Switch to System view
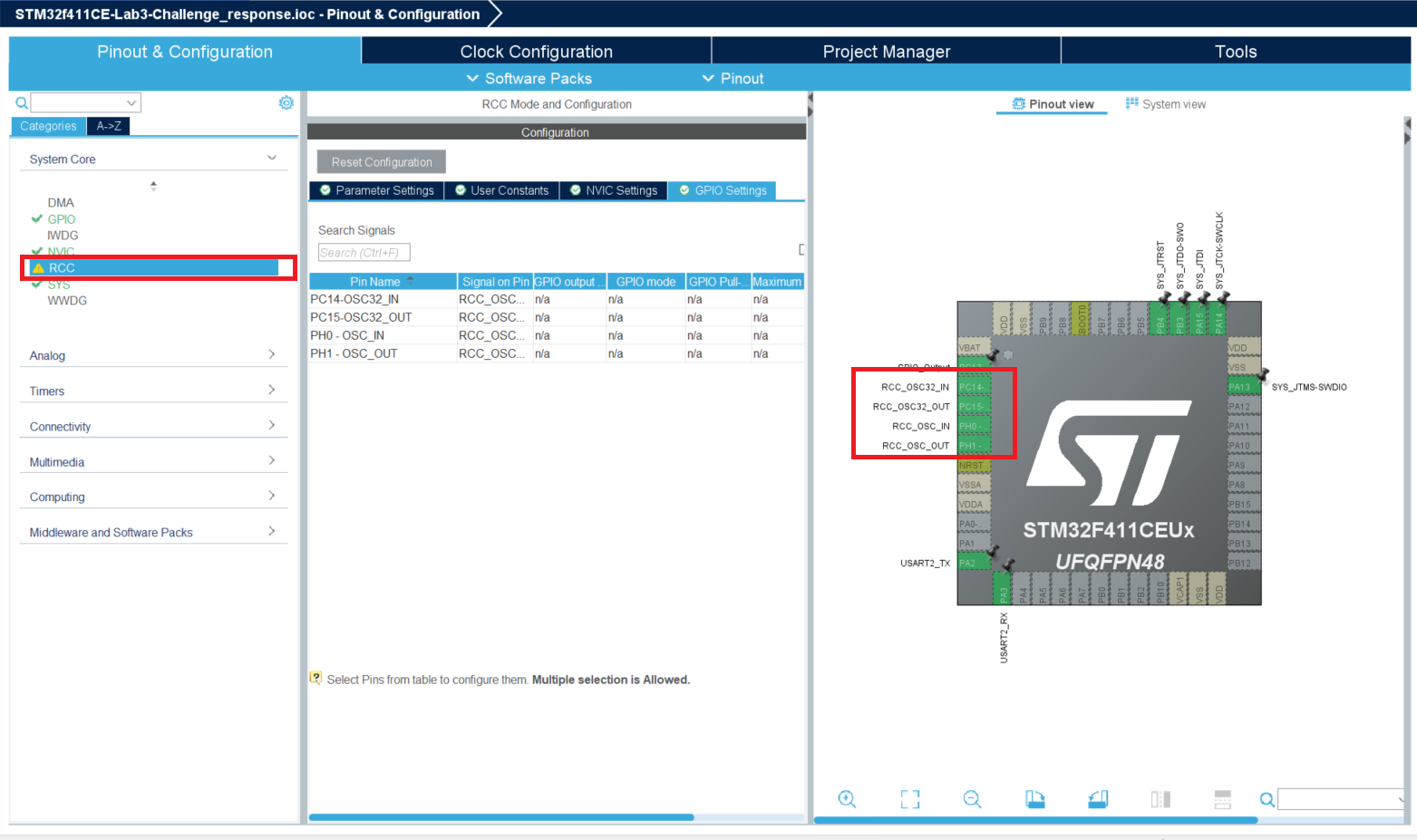 coord(1166,104)
